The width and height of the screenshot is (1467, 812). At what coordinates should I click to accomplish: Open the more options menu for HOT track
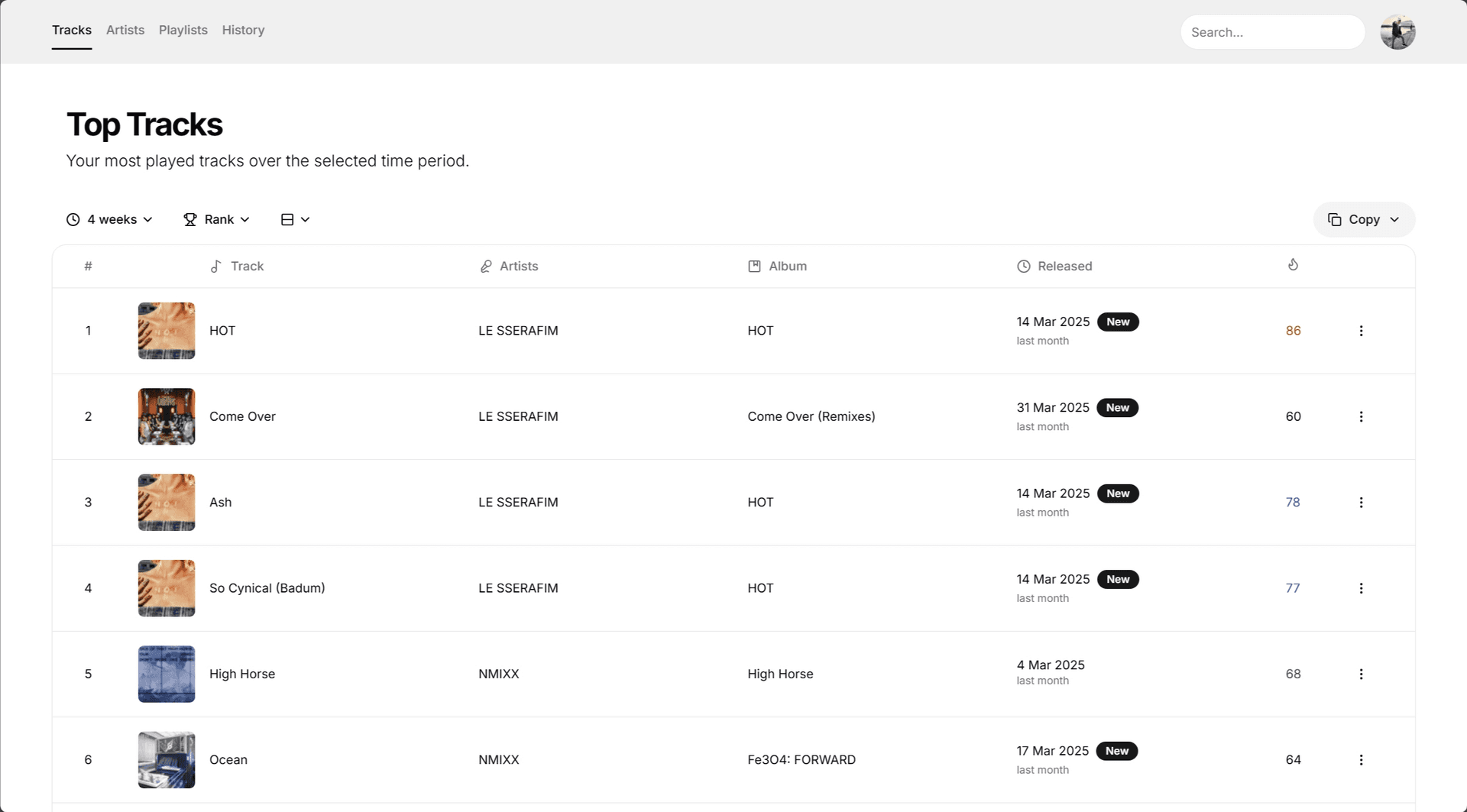[x=1361, y=331]
